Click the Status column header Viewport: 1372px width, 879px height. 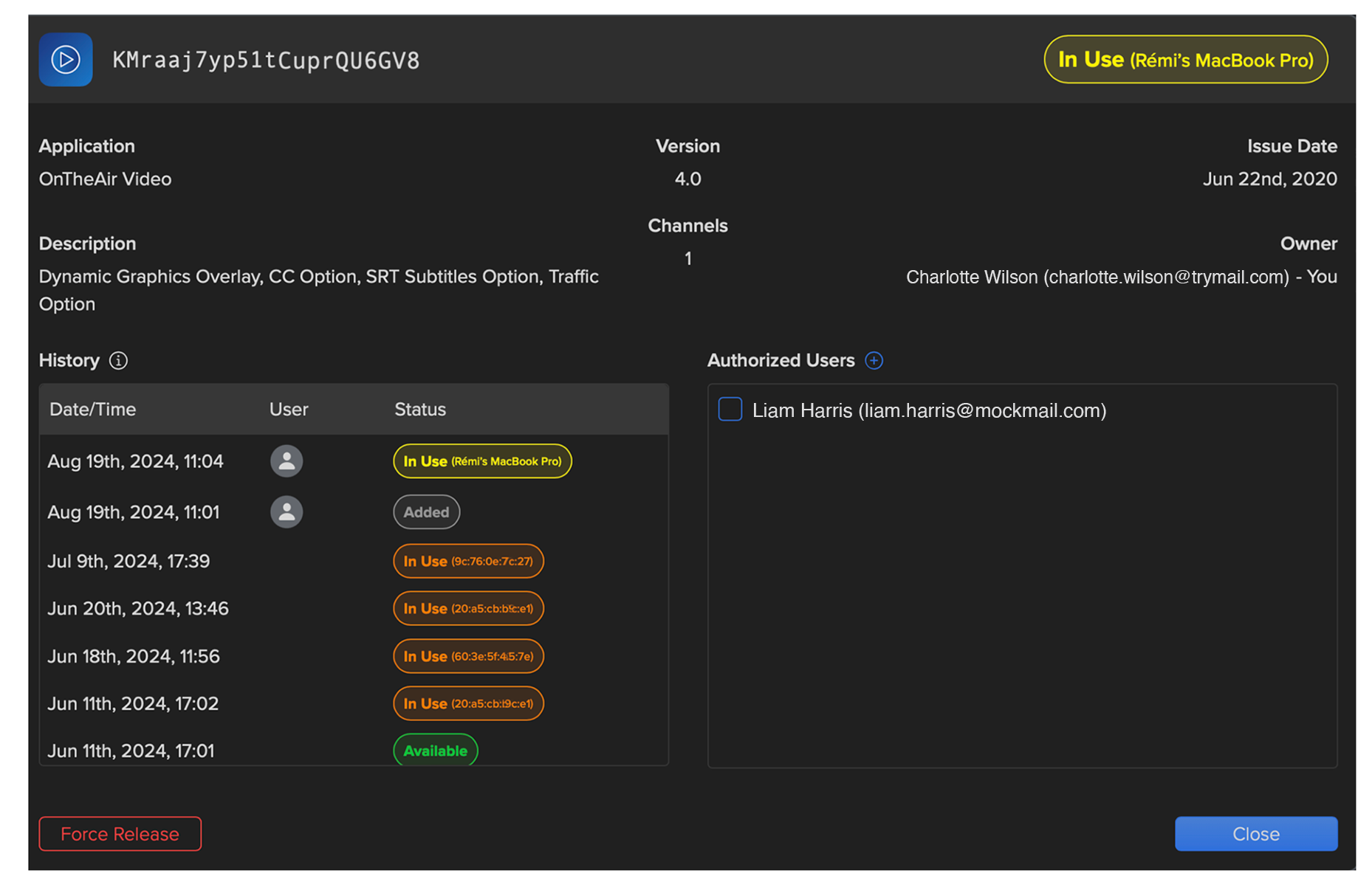pyautogui.click(x=420, y=410)
